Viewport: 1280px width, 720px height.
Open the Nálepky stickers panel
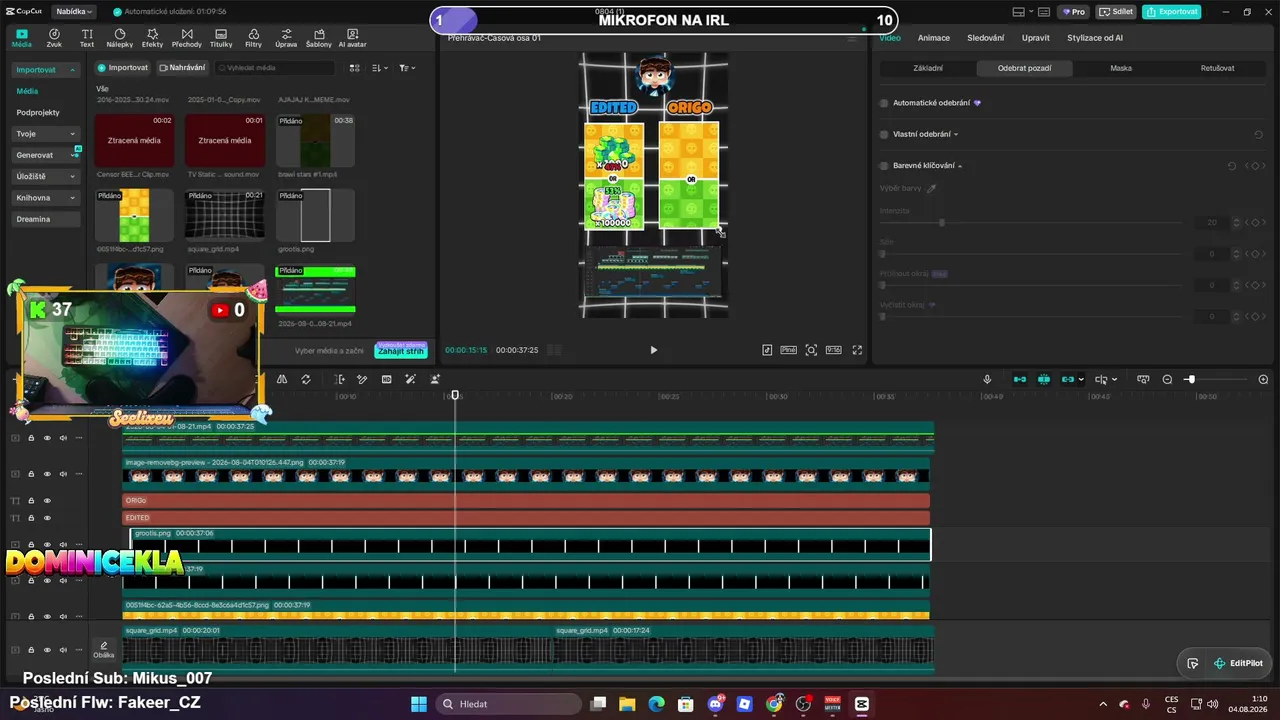(x=120, y=38)
